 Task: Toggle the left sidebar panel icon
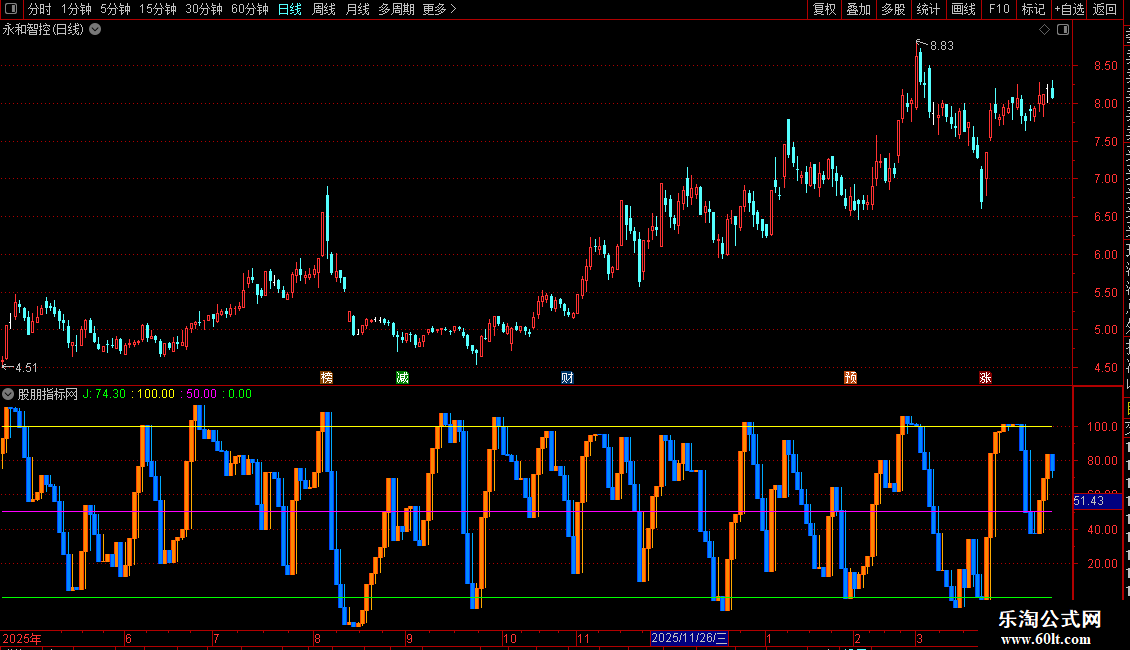tap(11, 9)
